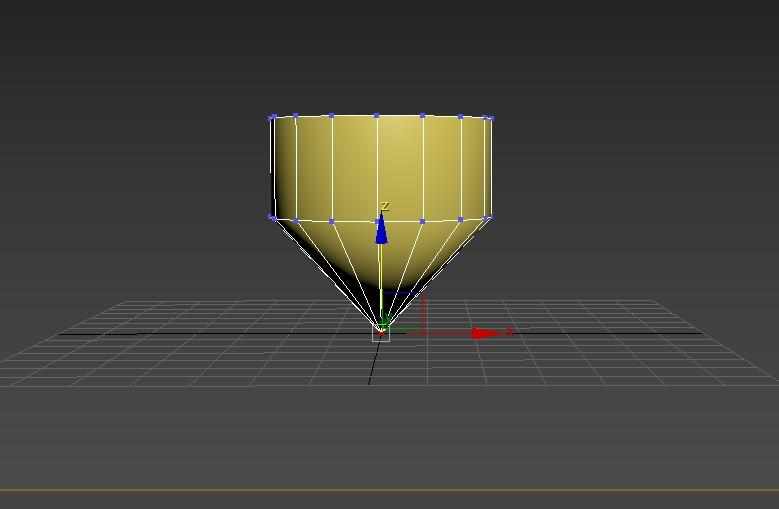Screen dimensions: 779x509
Task: Click the orange line at viewport bottom
Action: point(389,490)
